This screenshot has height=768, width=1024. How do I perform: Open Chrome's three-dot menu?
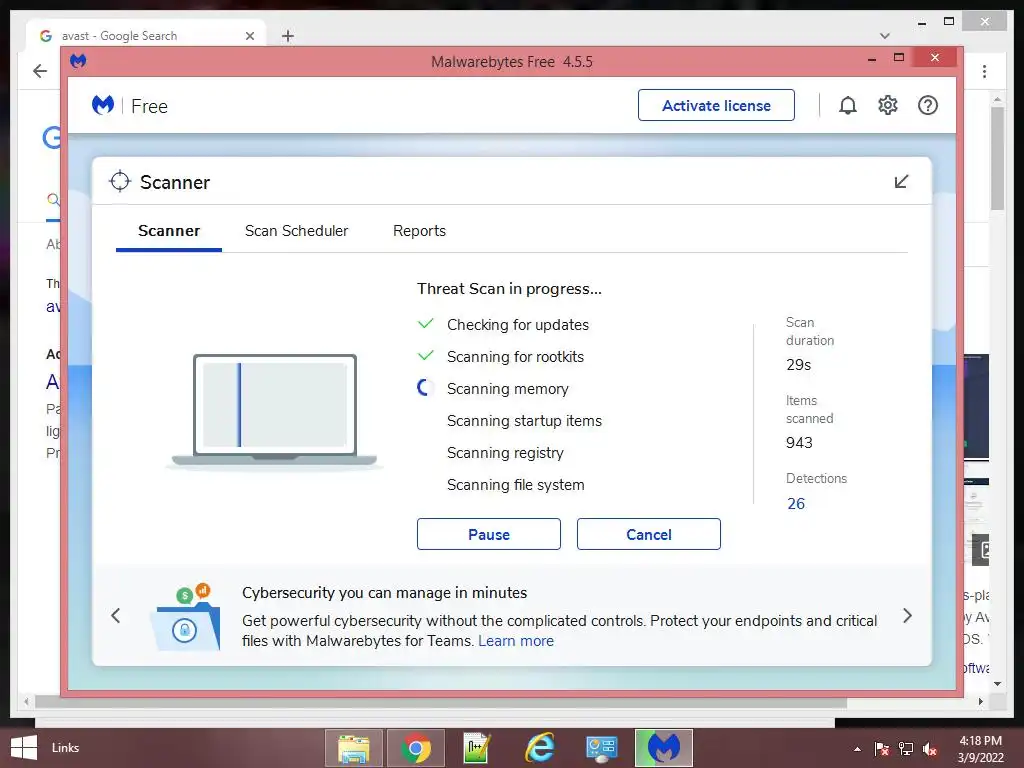(984, 71)
